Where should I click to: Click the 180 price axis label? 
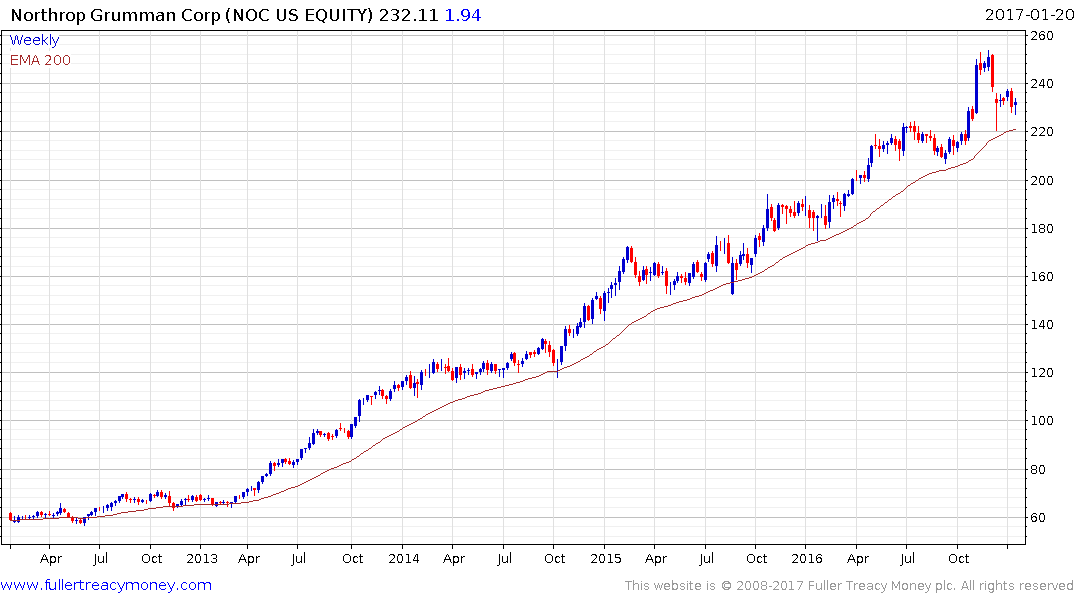[1042, 228]
